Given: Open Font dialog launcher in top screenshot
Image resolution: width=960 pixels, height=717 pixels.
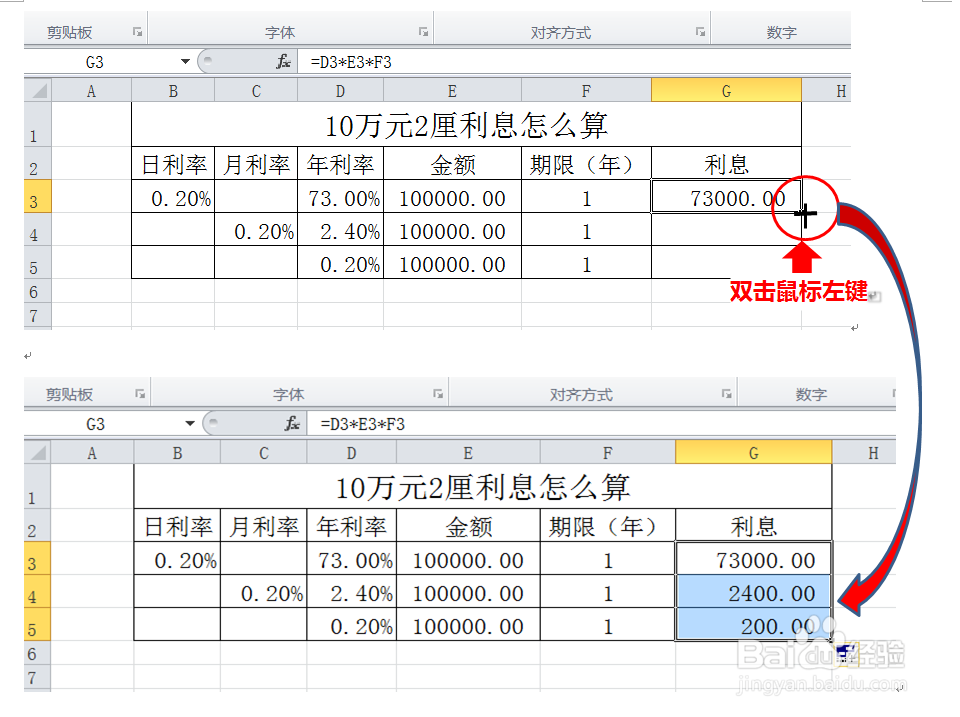Looking at the screenshot, I should click(423, 32).
